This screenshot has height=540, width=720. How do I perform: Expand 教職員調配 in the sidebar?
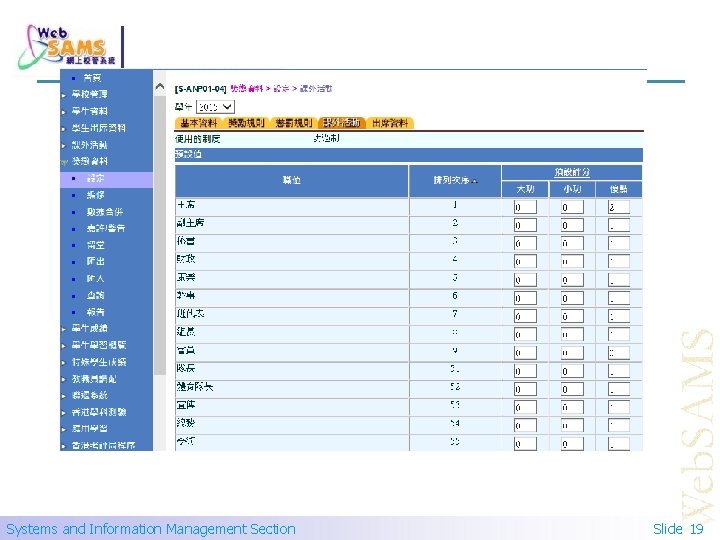[x=94, y=379]
